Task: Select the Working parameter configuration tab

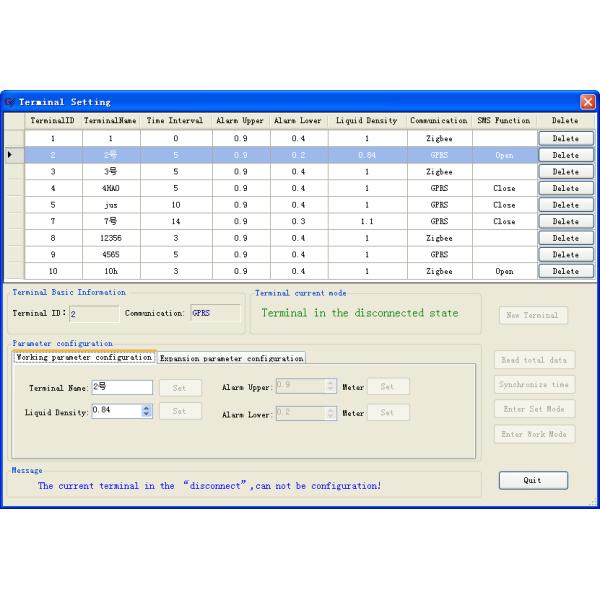Action: point(84,357)
